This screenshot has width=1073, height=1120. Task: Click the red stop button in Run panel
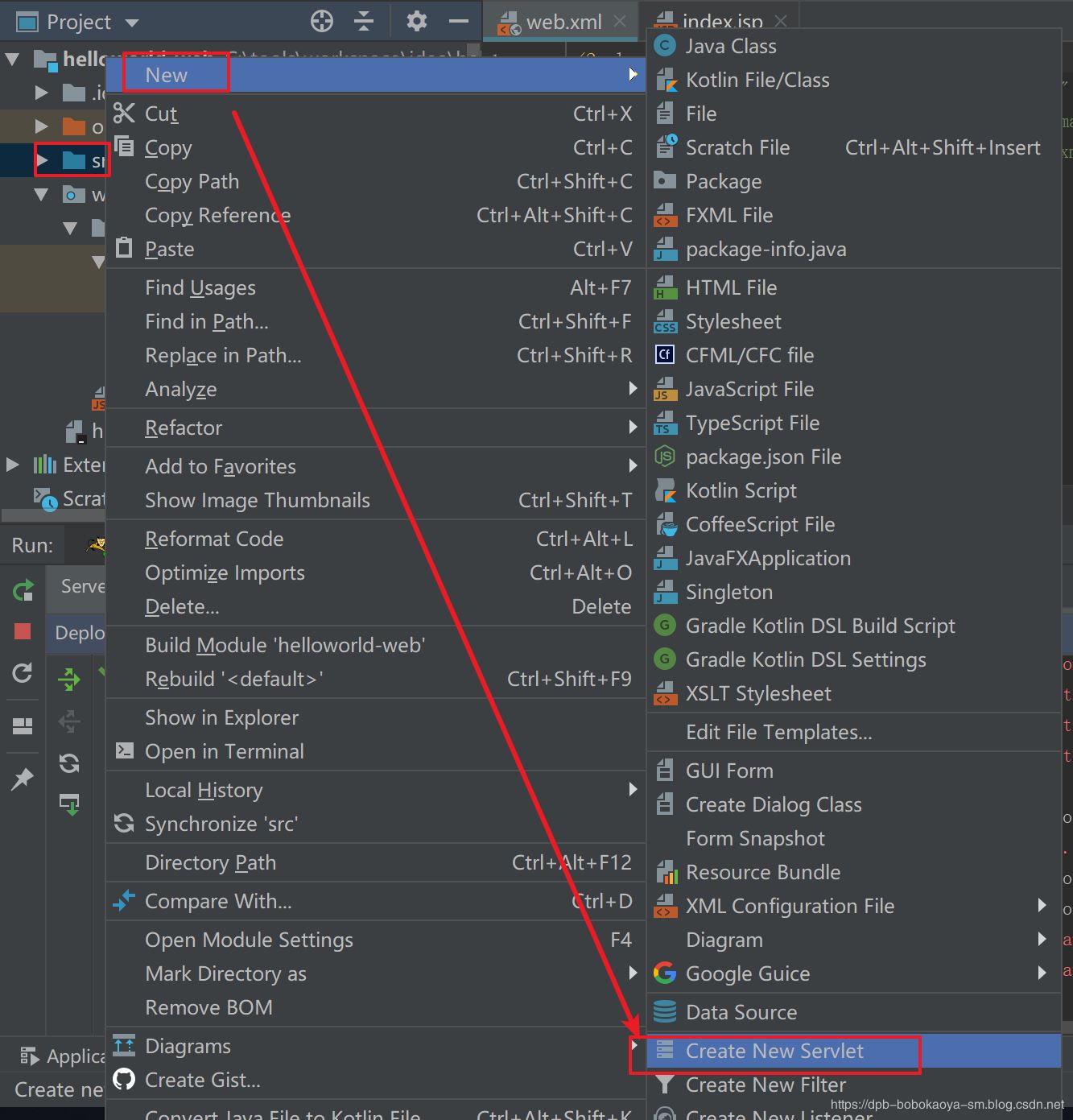point(23,631)
